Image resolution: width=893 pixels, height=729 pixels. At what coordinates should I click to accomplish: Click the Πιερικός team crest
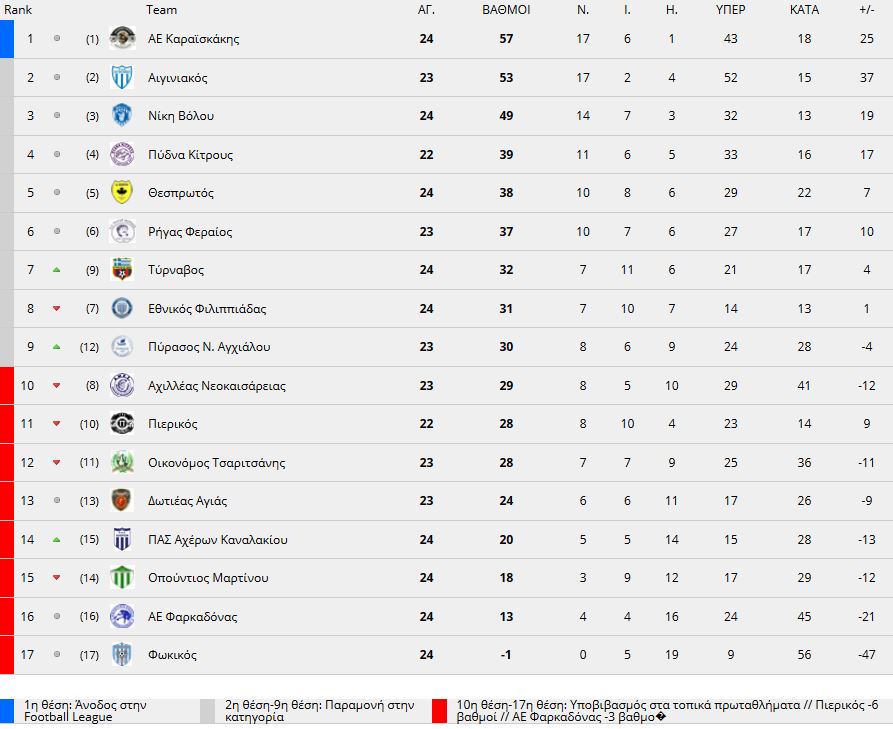tap(122, 424)
